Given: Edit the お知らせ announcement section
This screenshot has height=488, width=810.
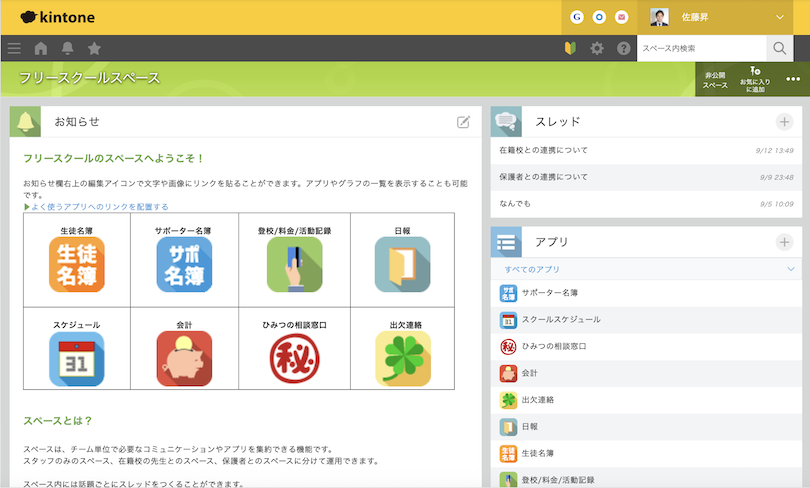Looking at the screenshot, I should (463, 122).
